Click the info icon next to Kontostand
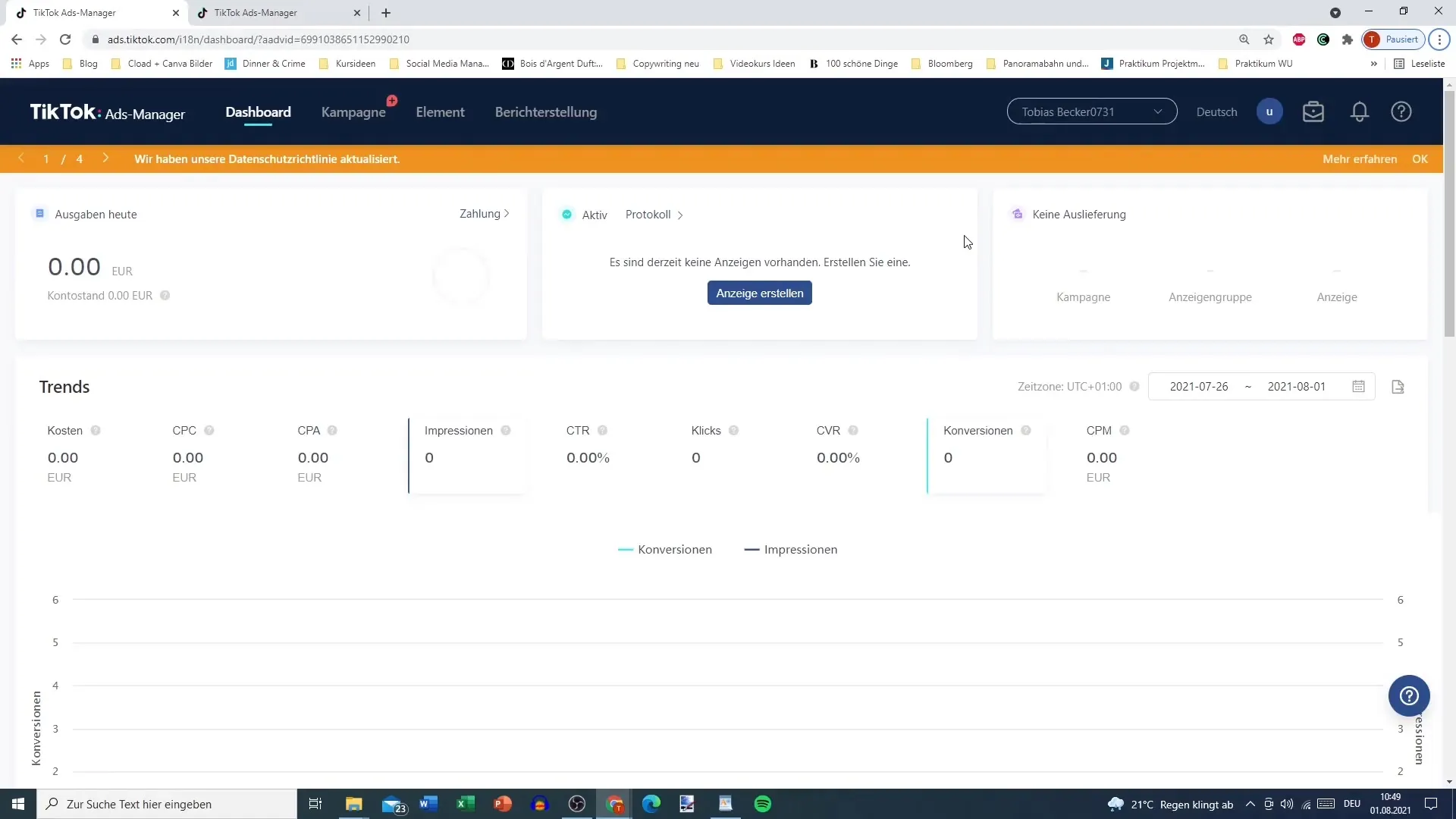 pos(165,296)
